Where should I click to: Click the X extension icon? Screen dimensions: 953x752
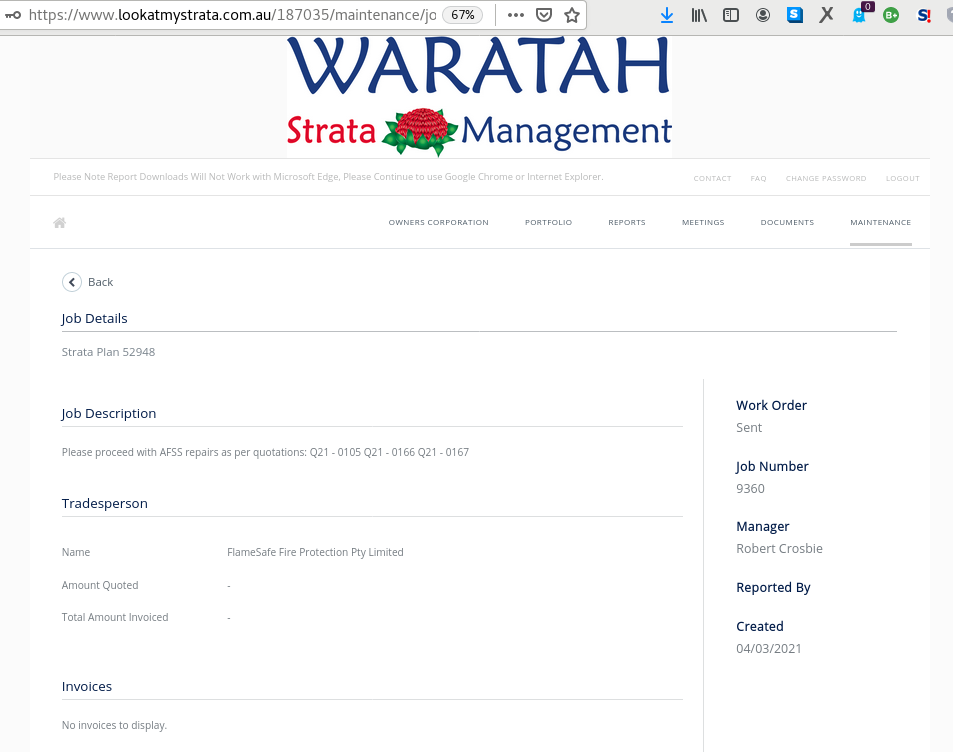point(826,15)
